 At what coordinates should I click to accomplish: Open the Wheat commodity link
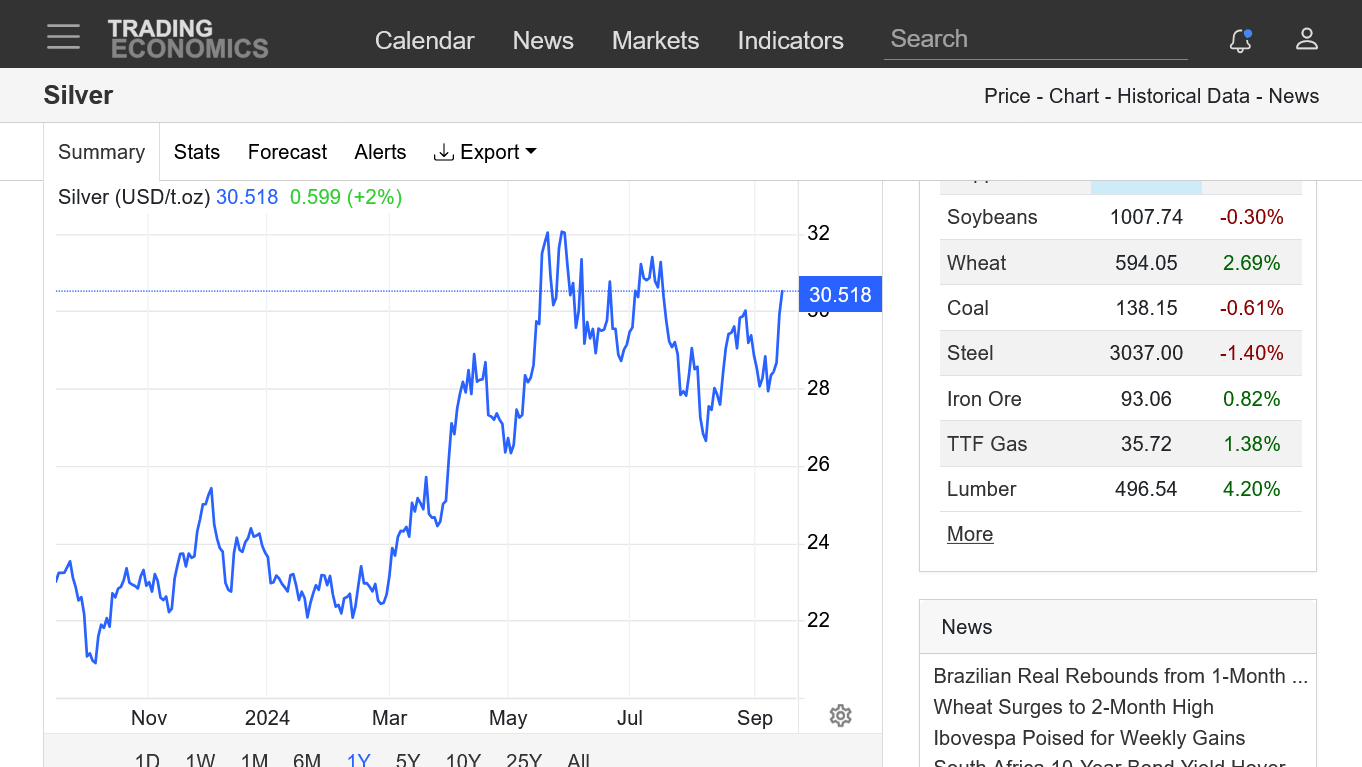pyautogui.click(x=976, y=263)
